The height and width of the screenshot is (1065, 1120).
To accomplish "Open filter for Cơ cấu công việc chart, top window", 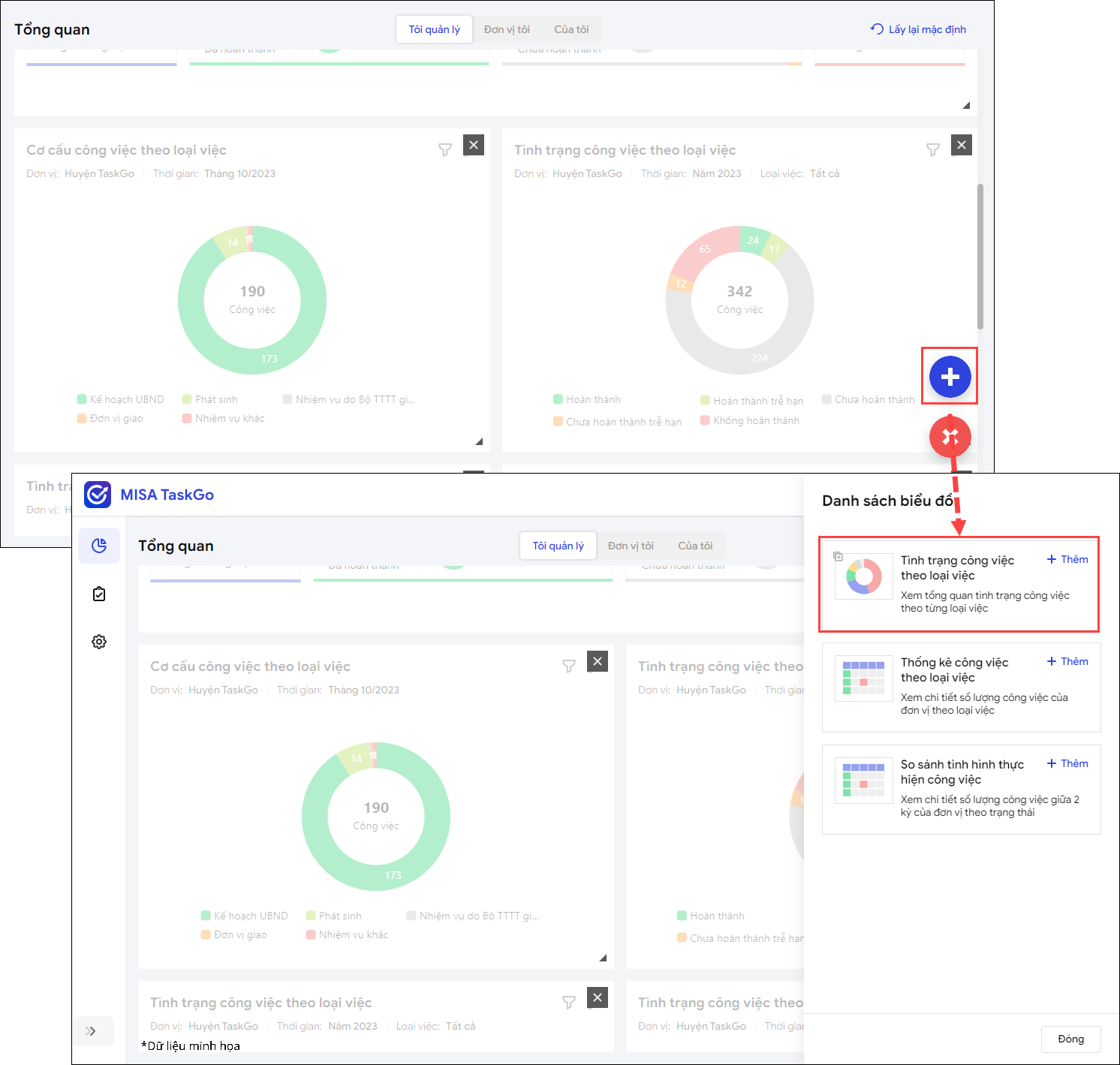I will point(445,150).
